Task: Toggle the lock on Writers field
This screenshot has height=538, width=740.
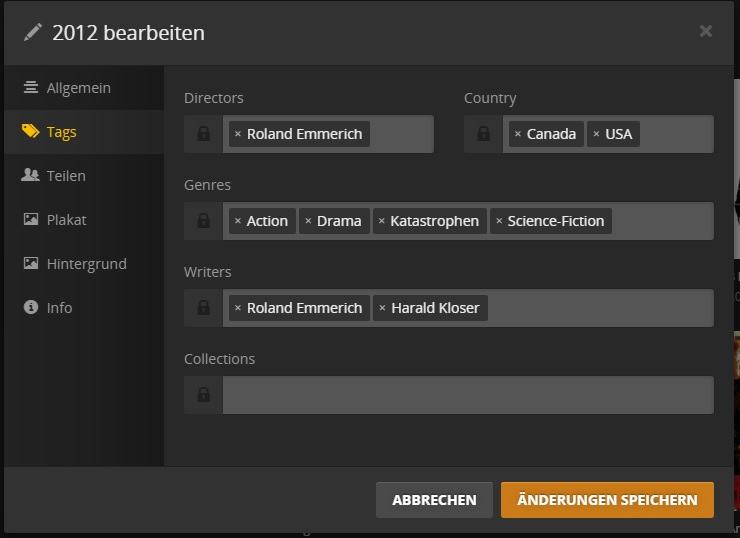Action: (x=203, y=308)
